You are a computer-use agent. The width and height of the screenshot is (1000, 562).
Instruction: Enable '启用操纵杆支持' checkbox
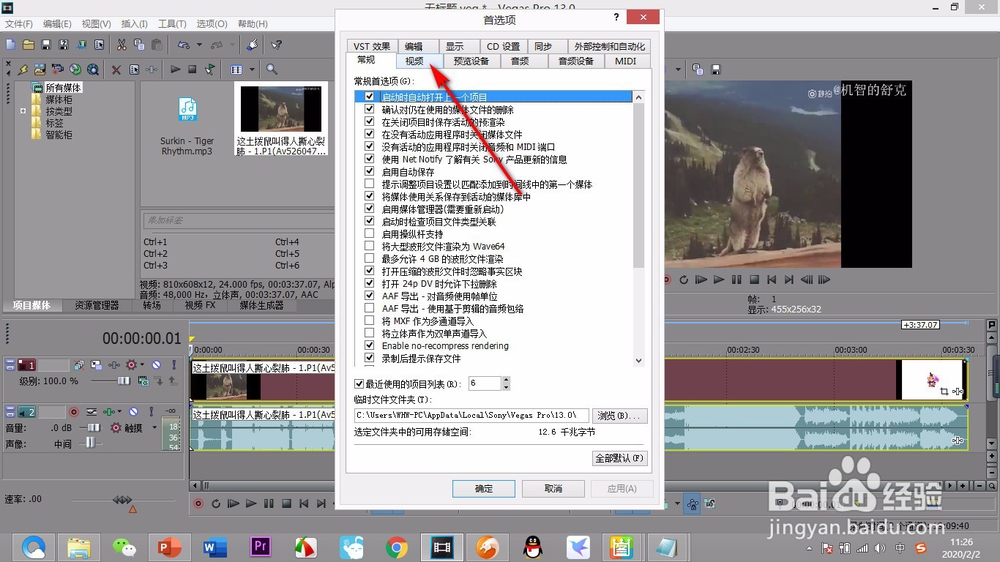coord(369,233)
